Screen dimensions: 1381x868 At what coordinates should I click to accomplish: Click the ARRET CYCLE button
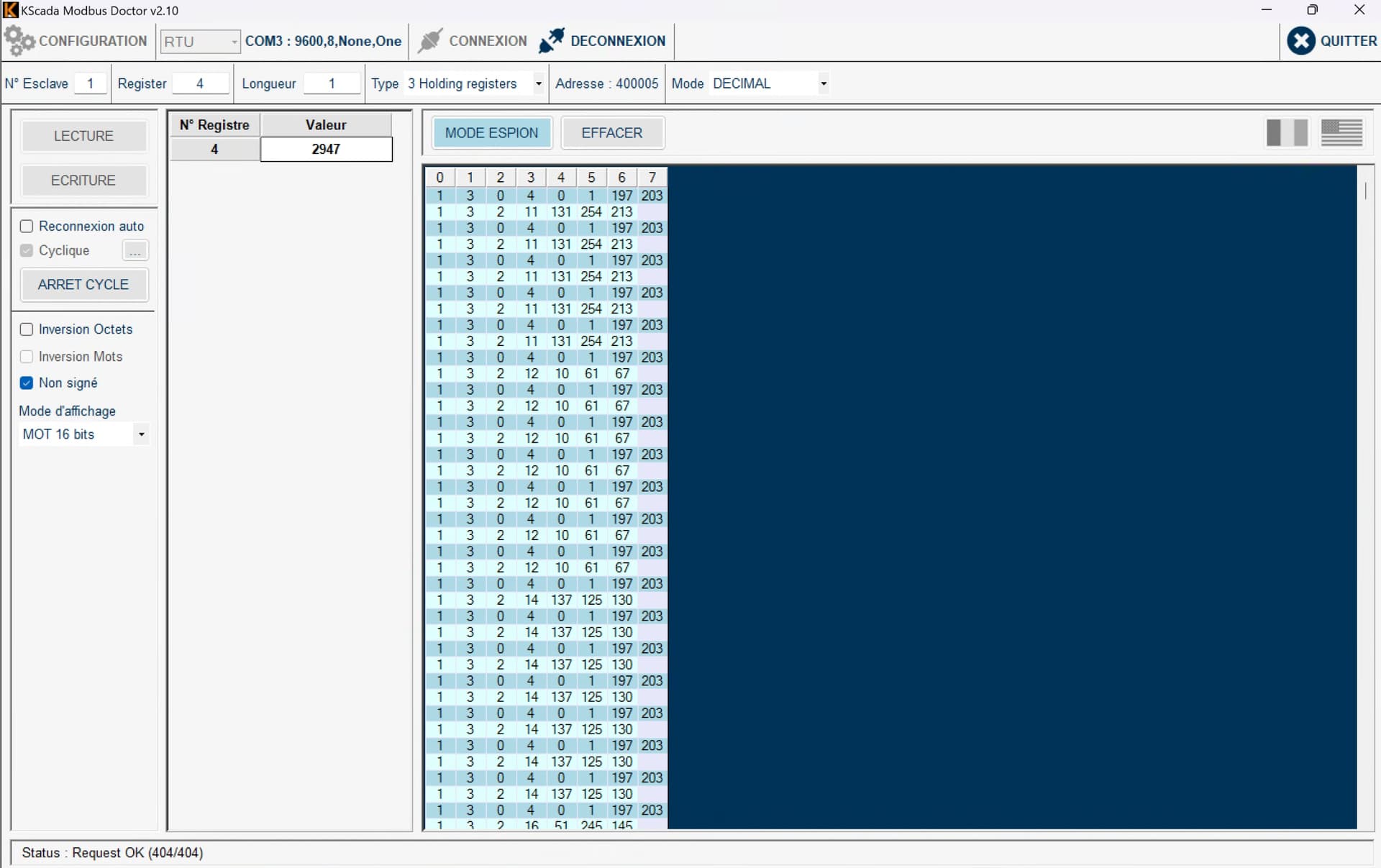(84, 285)
